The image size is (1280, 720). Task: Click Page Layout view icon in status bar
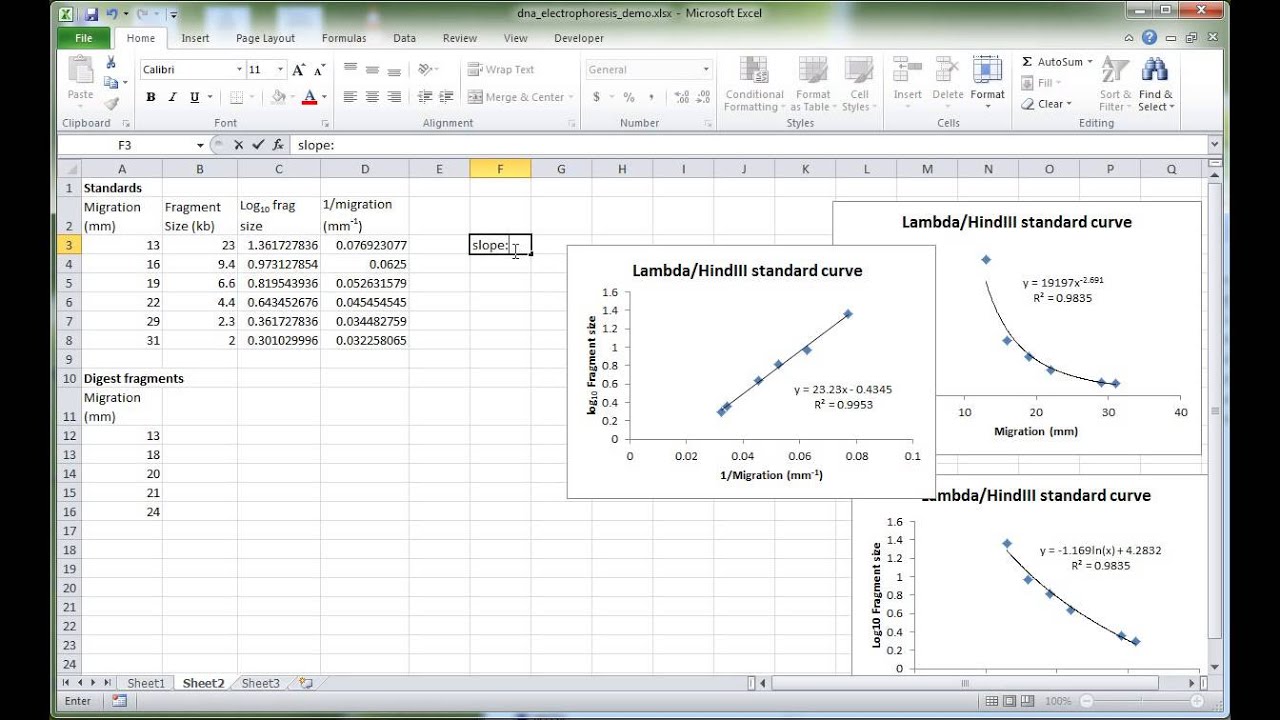coord(1010,701)
